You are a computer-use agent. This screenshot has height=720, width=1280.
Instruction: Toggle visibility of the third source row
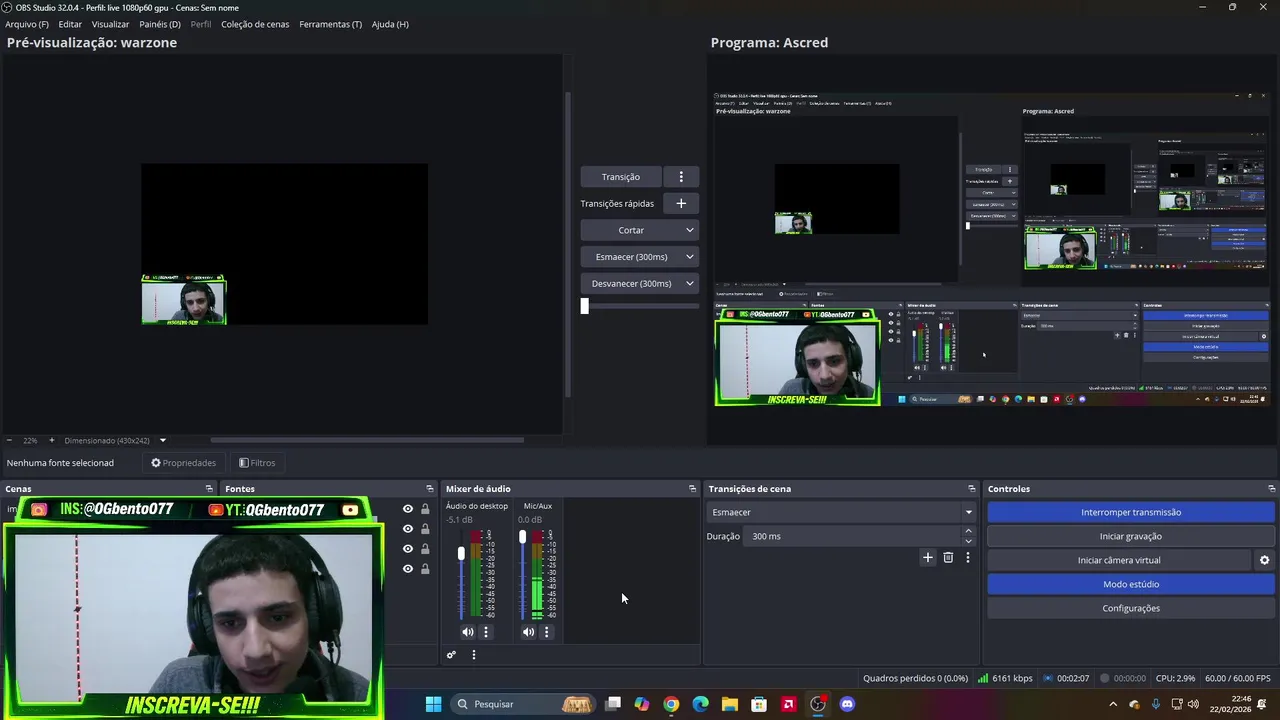click(407, 549)
